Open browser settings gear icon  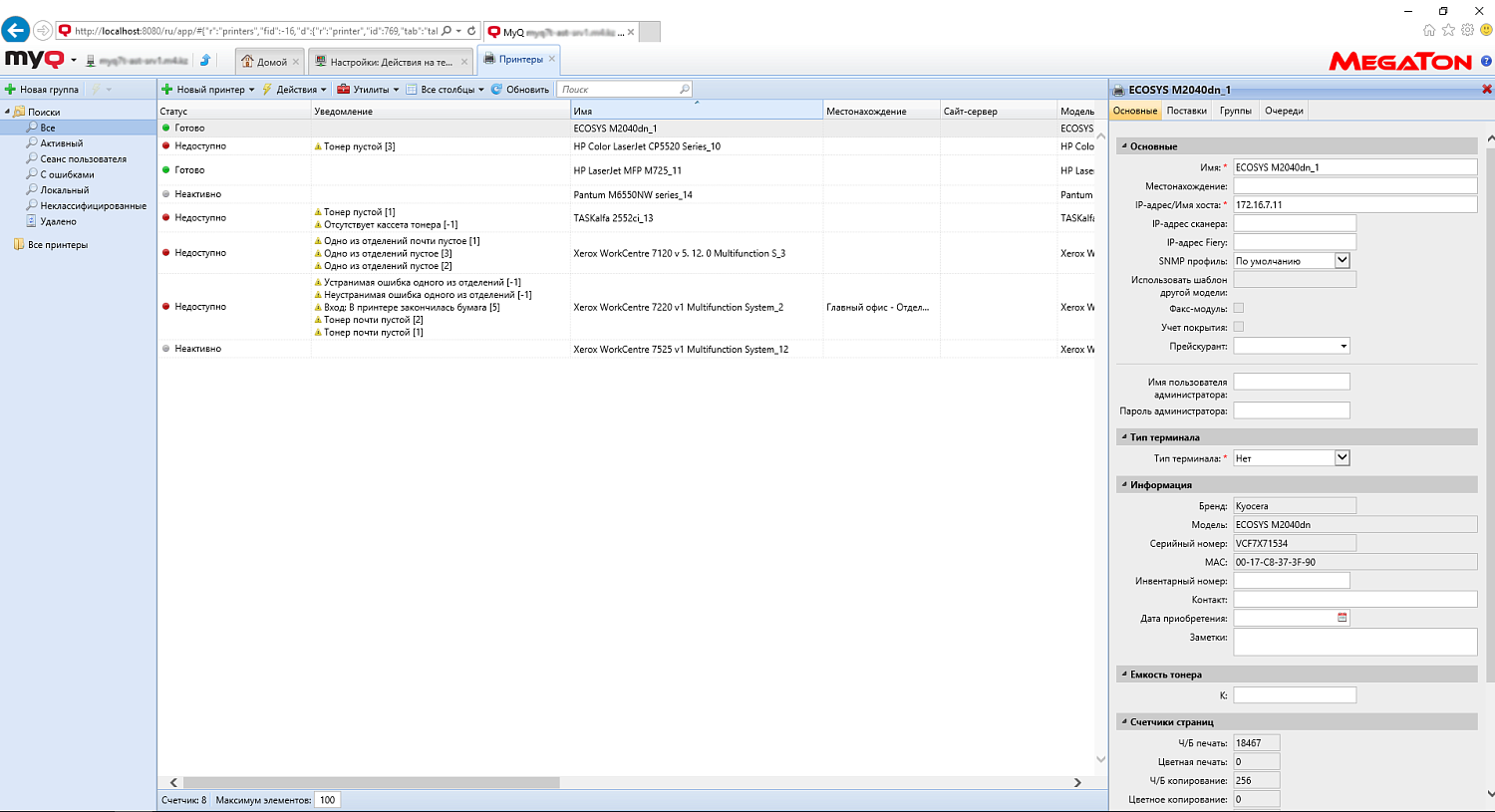(1467, 31)
